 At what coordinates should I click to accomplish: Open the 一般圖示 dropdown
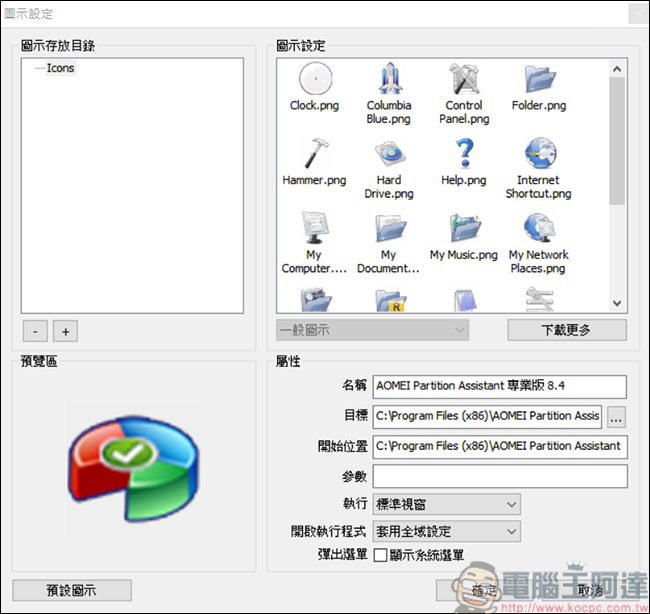[372, 330]
